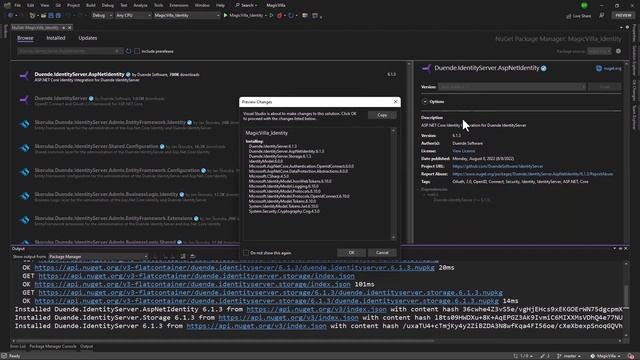The image size is (640, 360).
Task: Click the Toggle Word Wrap icon in Output
Action: tap(193, 257)
